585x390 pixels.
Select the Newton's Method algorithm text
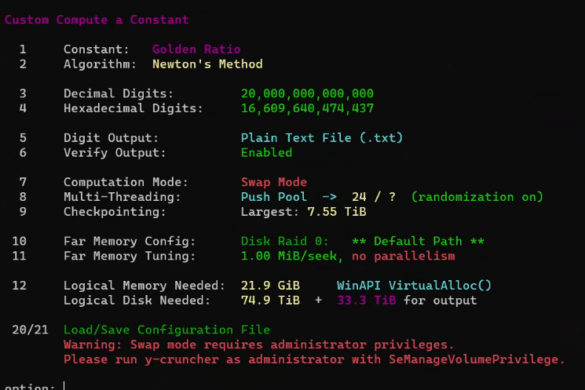[207, 64]
